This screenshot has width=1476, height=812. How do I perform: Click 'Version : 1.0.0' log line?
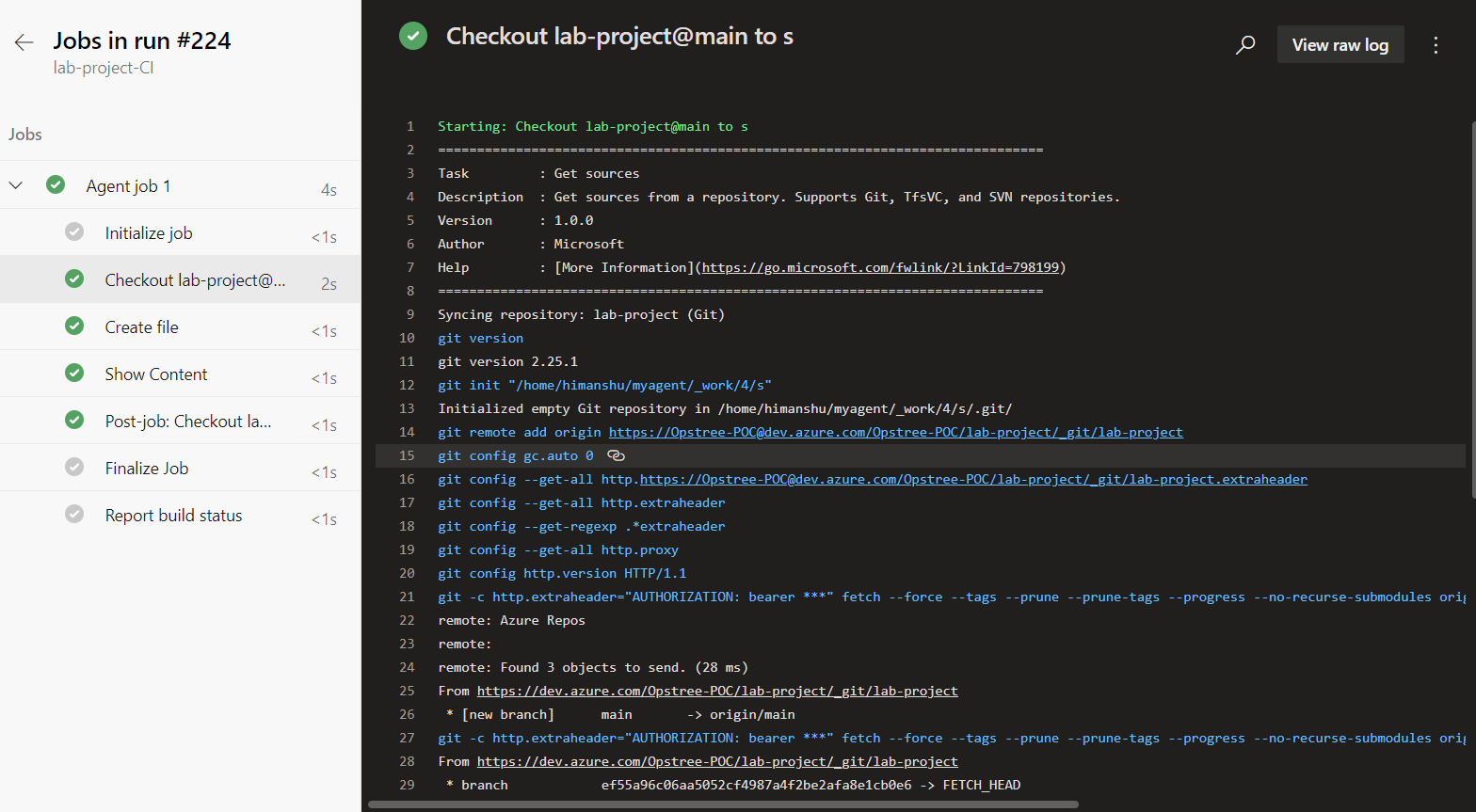tap(515, 220)
